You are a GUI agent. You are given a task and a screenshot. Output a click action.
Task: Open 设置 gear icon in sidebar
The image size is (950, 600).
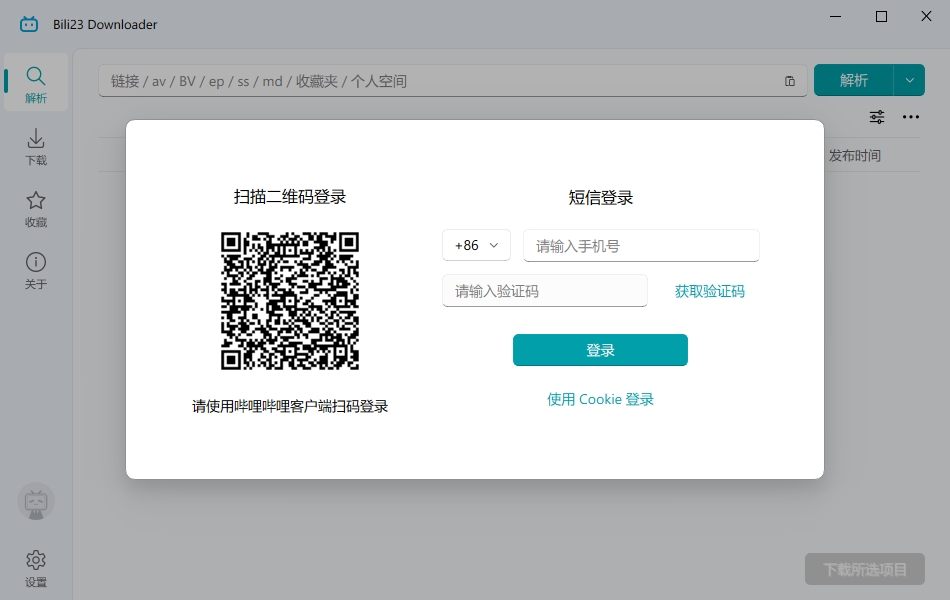[x=36, y=568]
